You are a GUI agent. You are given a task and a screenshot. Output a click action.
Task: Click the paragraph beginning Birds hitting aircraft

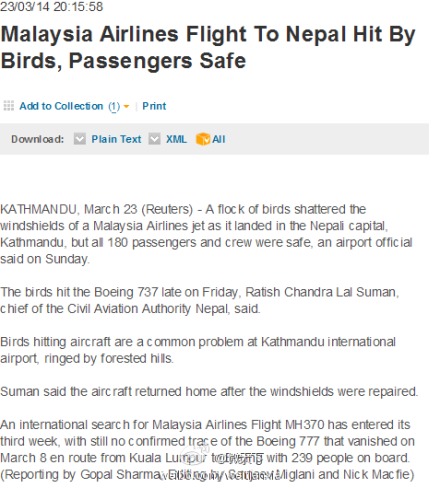(x=198, y=350)
